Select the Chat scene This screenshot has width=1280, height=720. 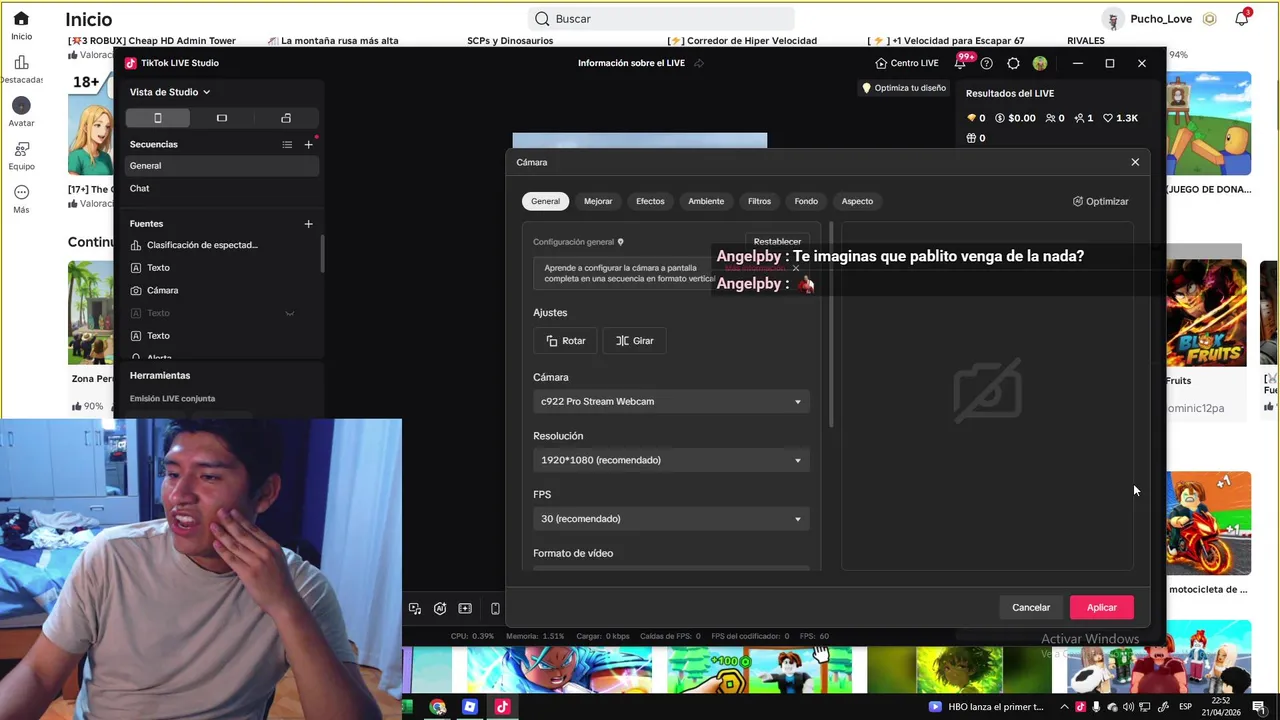[x=222, y=188]
